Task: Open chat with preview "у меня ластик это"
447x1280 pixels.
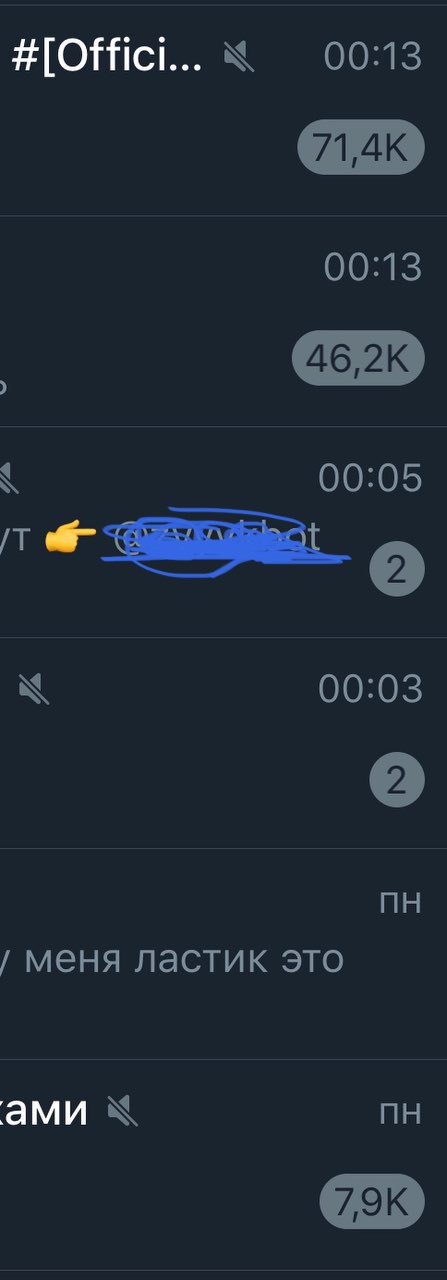Action: [x=223, y=953]
